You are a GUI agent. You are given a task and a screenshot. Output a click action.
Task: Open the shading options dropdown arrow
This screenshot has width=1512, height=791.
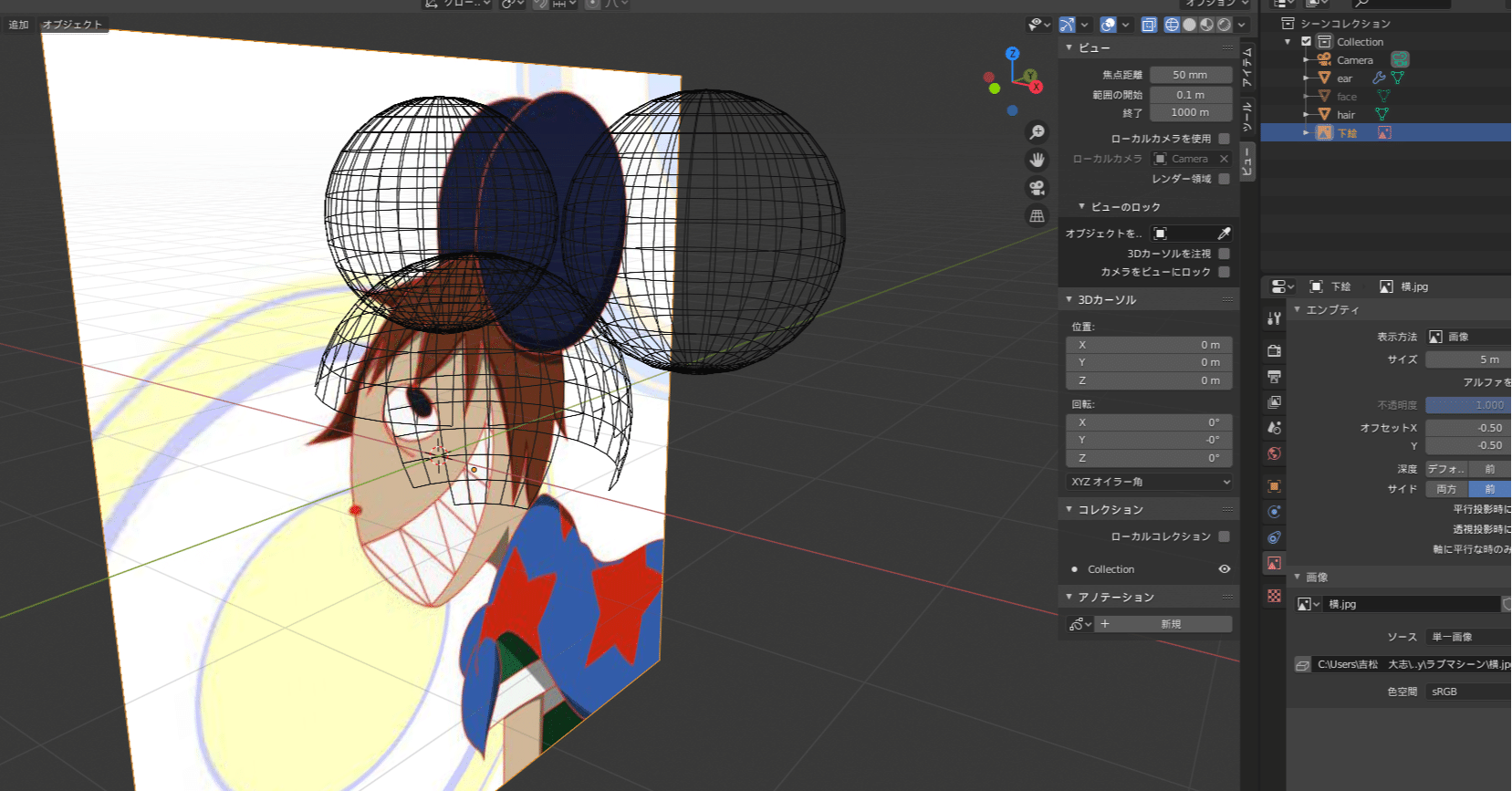(x=1242, y=25)
